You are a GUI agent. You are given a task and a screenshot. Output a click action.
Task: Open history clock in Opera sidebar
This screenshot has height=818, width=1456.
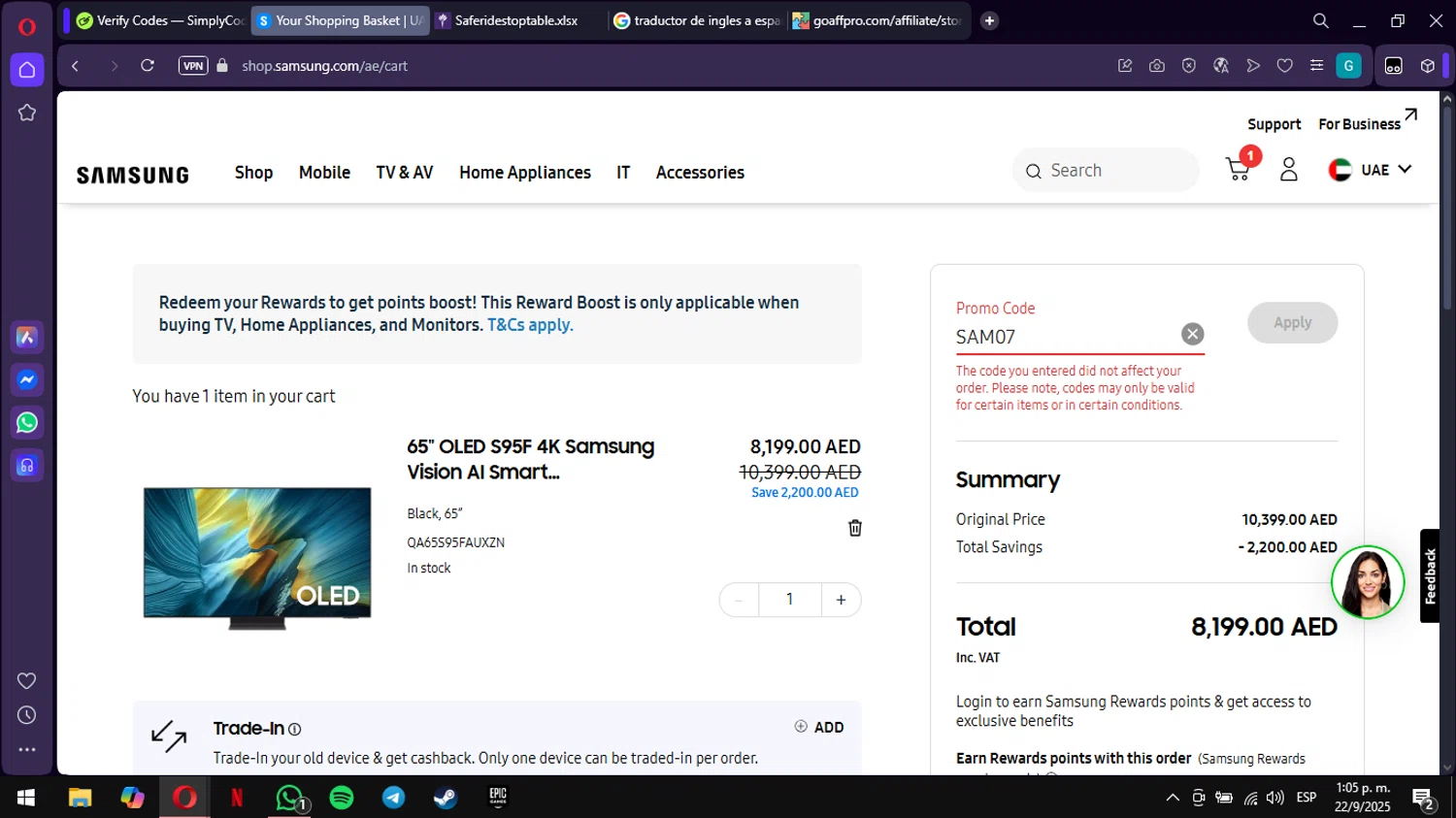27,715
